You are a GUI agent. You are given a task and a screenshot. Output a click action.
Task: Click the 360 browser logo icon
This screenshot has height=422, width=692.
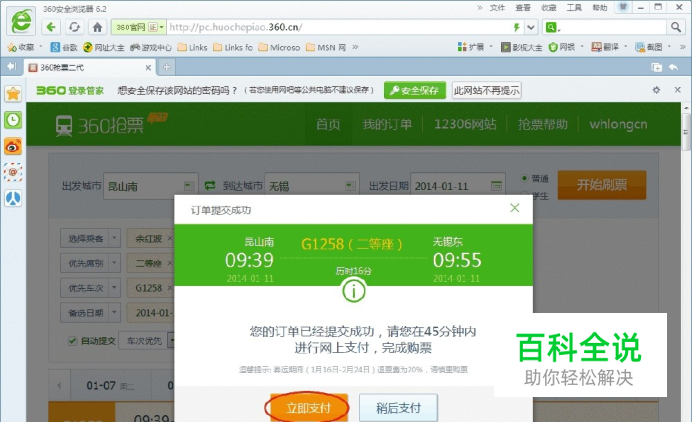point(21,21)
